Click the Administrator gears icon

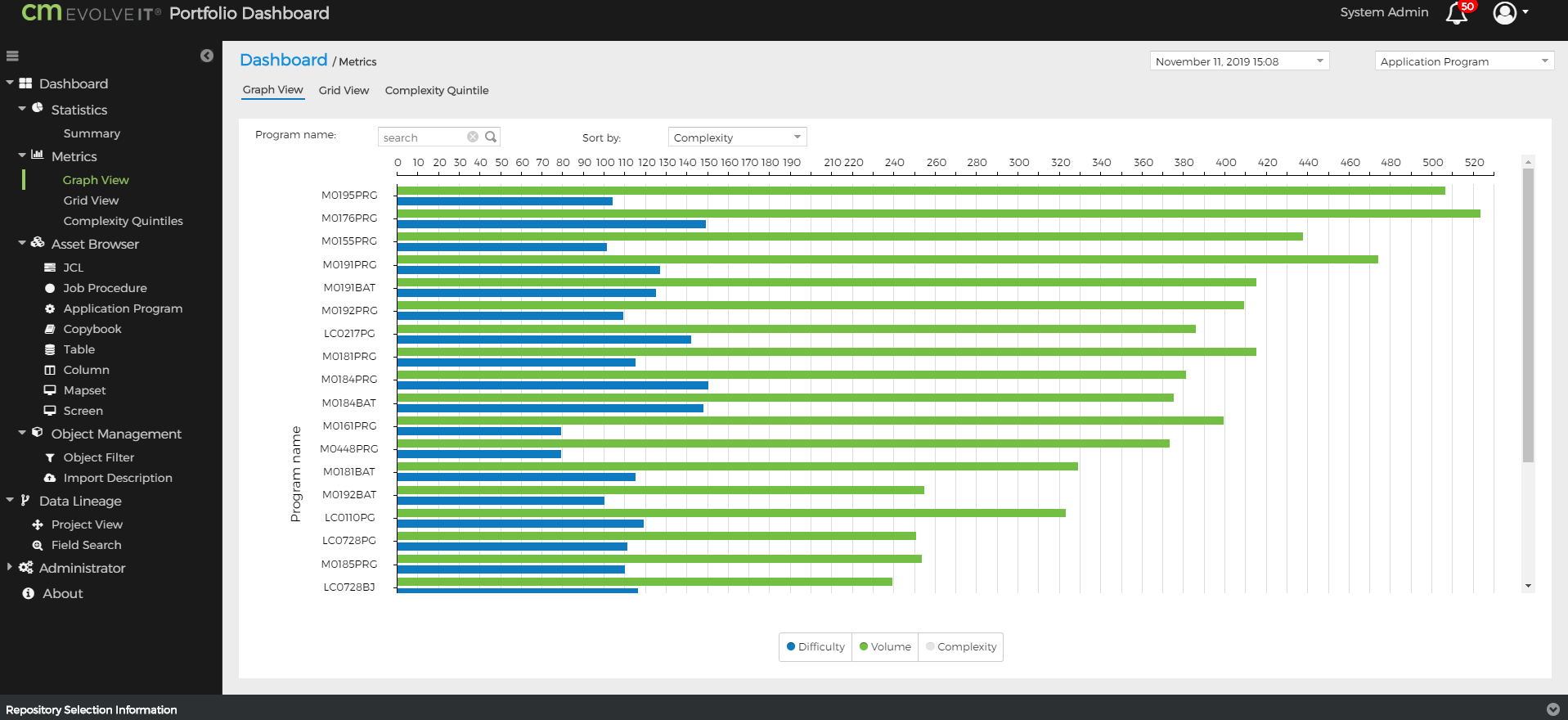click(x=26, y=567)
